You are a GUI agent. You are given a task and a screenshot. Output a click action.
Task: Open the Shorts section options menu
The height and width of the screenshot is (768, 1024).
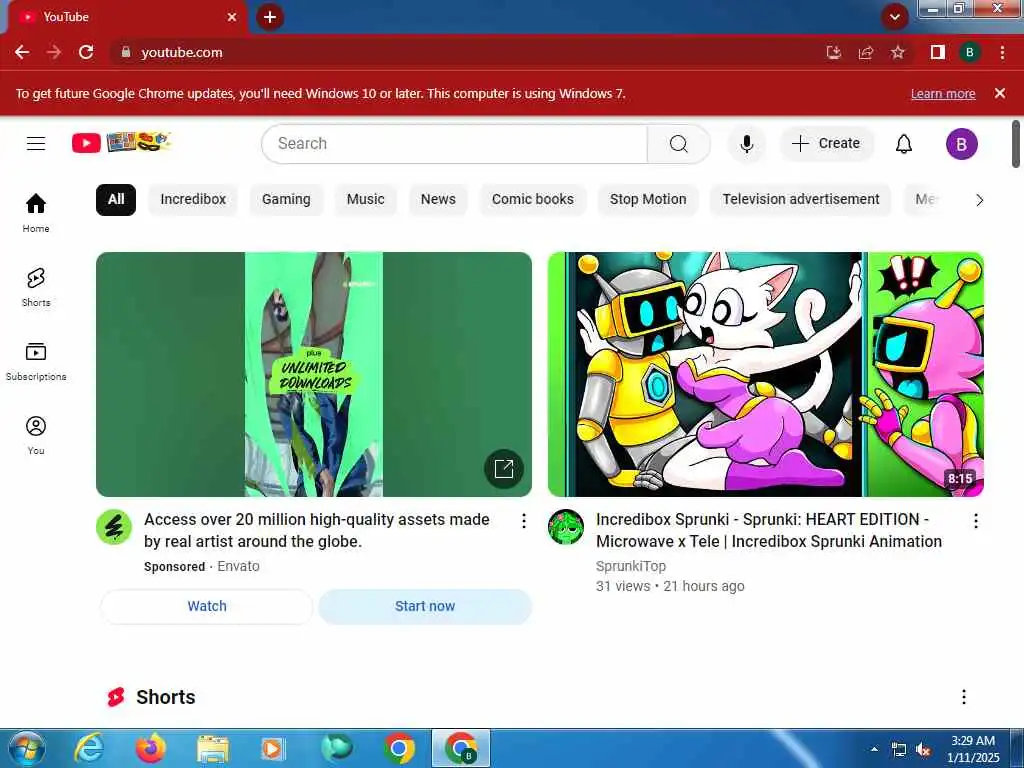pyautogui.click(x=963, y=697)
